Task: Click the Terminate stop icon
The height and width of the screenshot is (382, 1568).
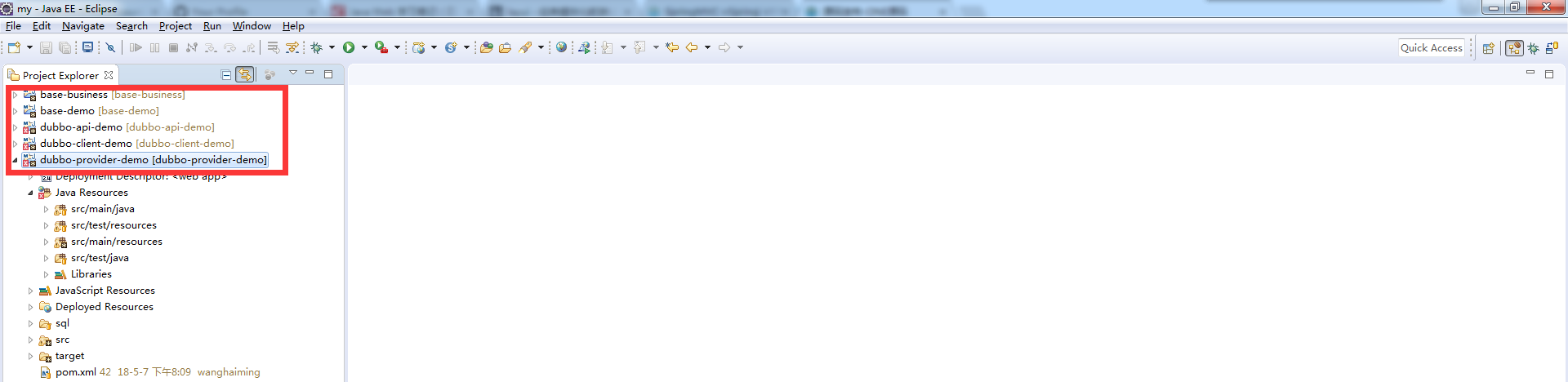Action: tap(173, 47)
